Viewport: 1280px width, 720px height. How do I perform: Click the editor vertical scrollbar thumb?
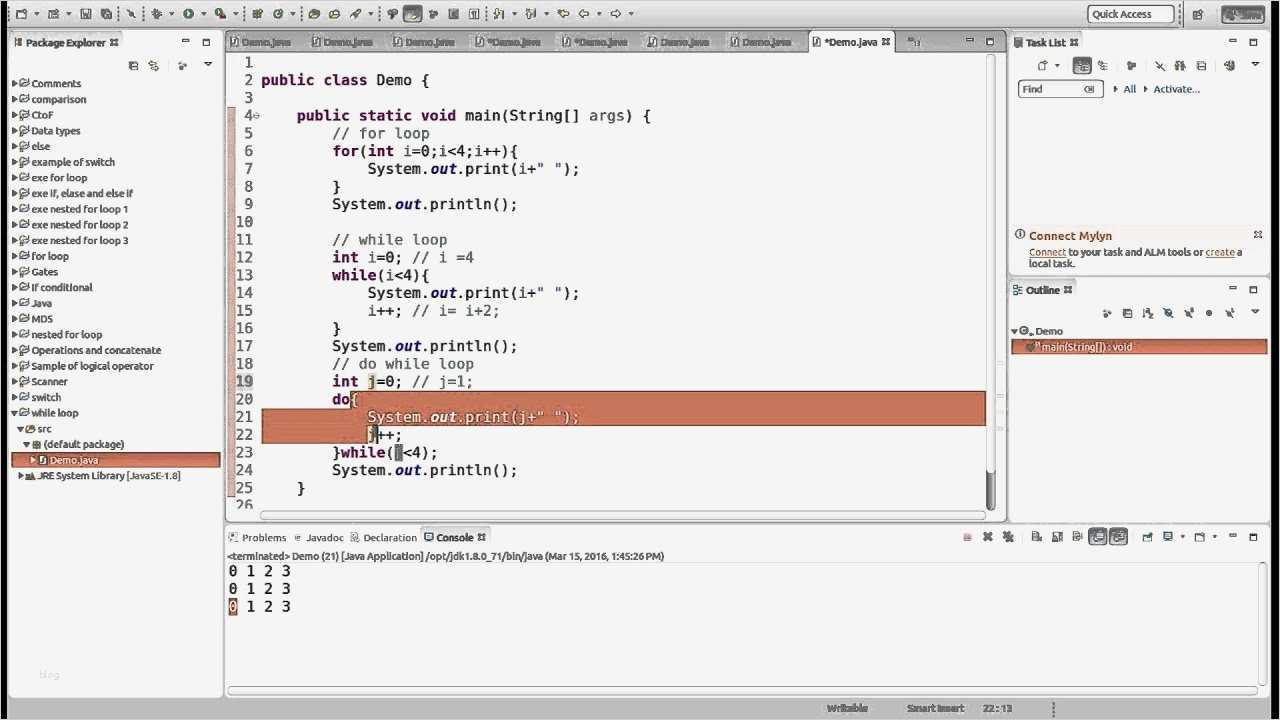[991, 489]
